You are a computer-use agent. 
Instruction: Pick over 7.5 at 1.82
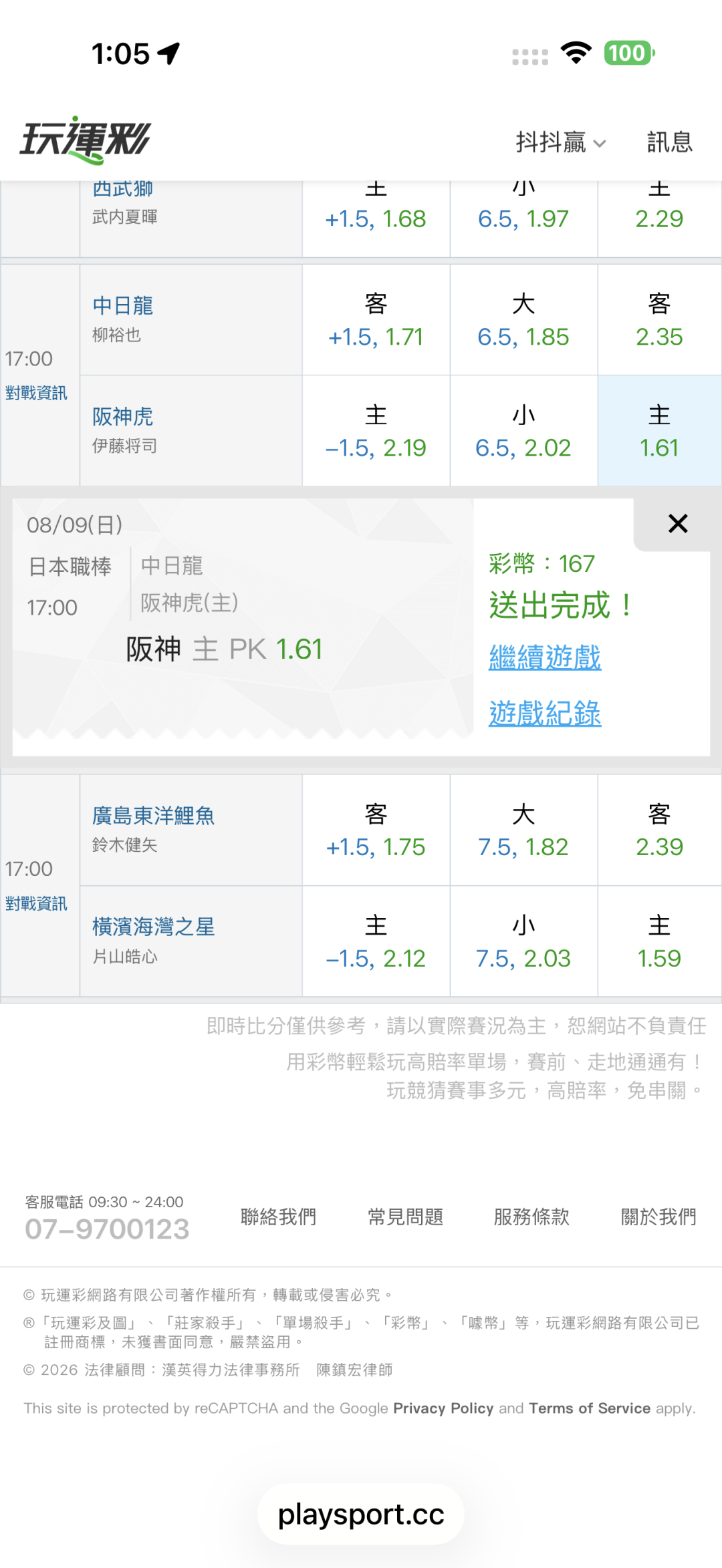(523, 830)
